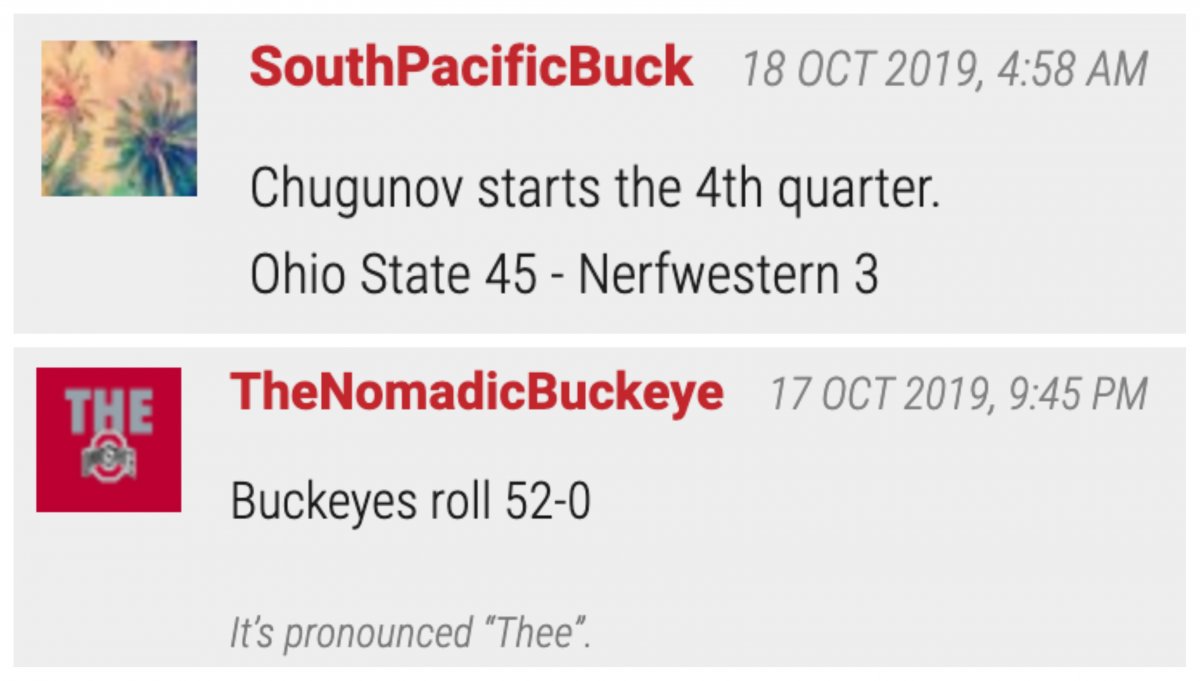
Task: Visit SouthPacificBuck's profile via username
Action: pos(471,68)
